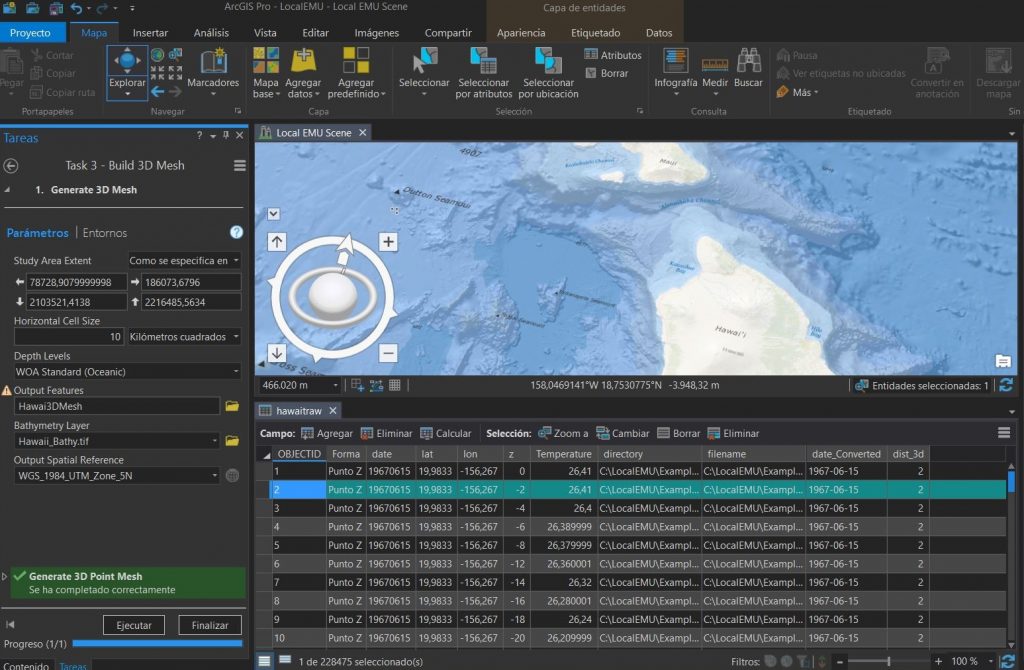Click Finalizar to close the task
1024x670 pixels.
click(209, 624)
